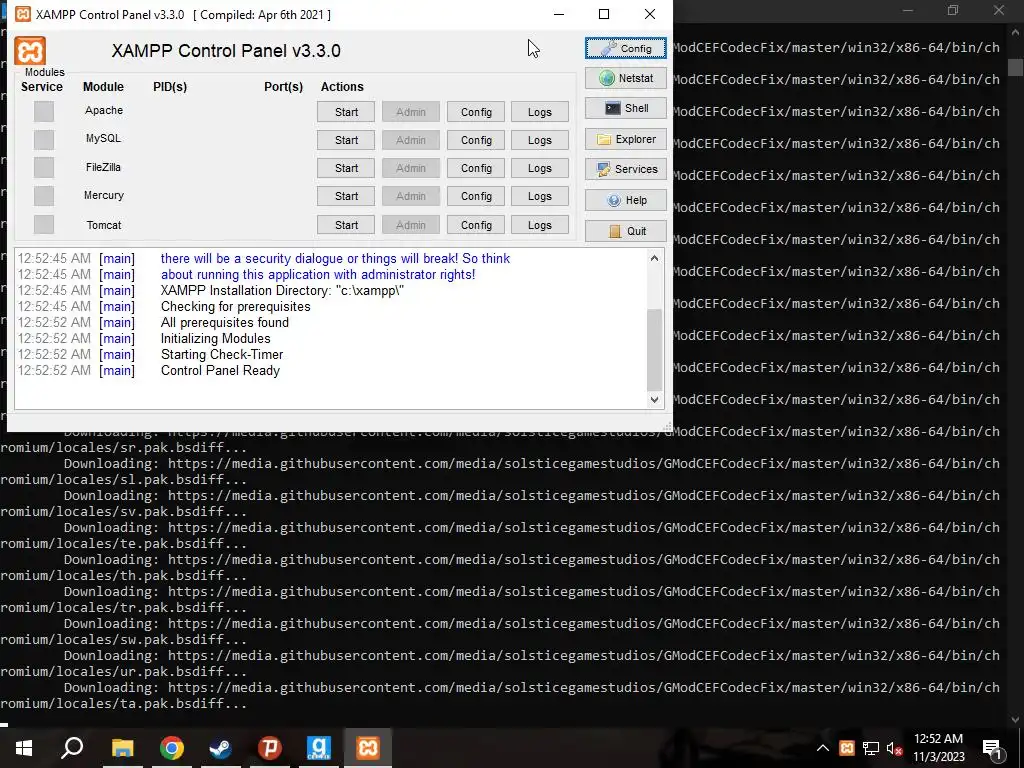Start the Apache module

point(346,112)
